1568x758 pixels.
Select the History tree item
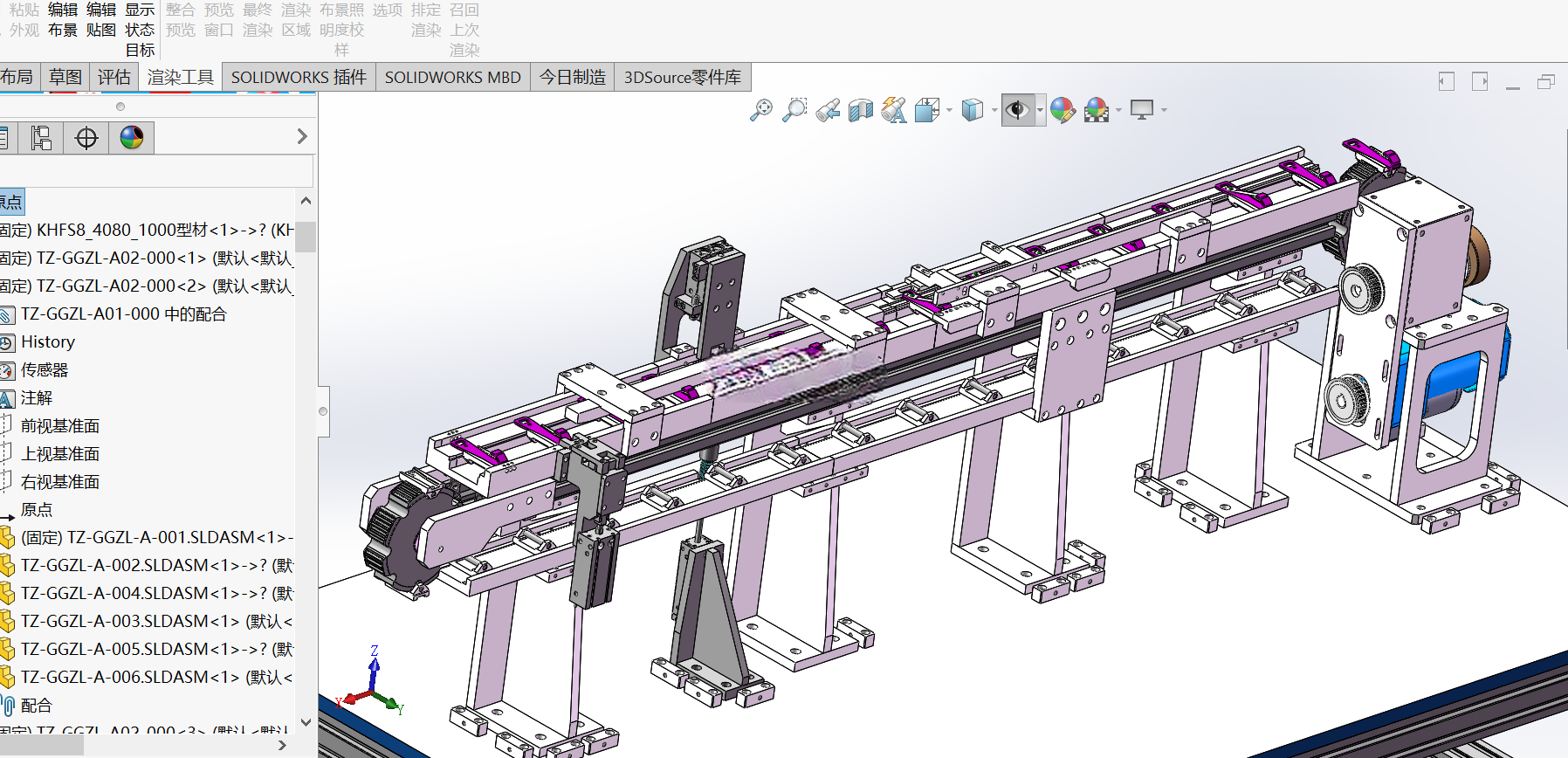point(48,342)
